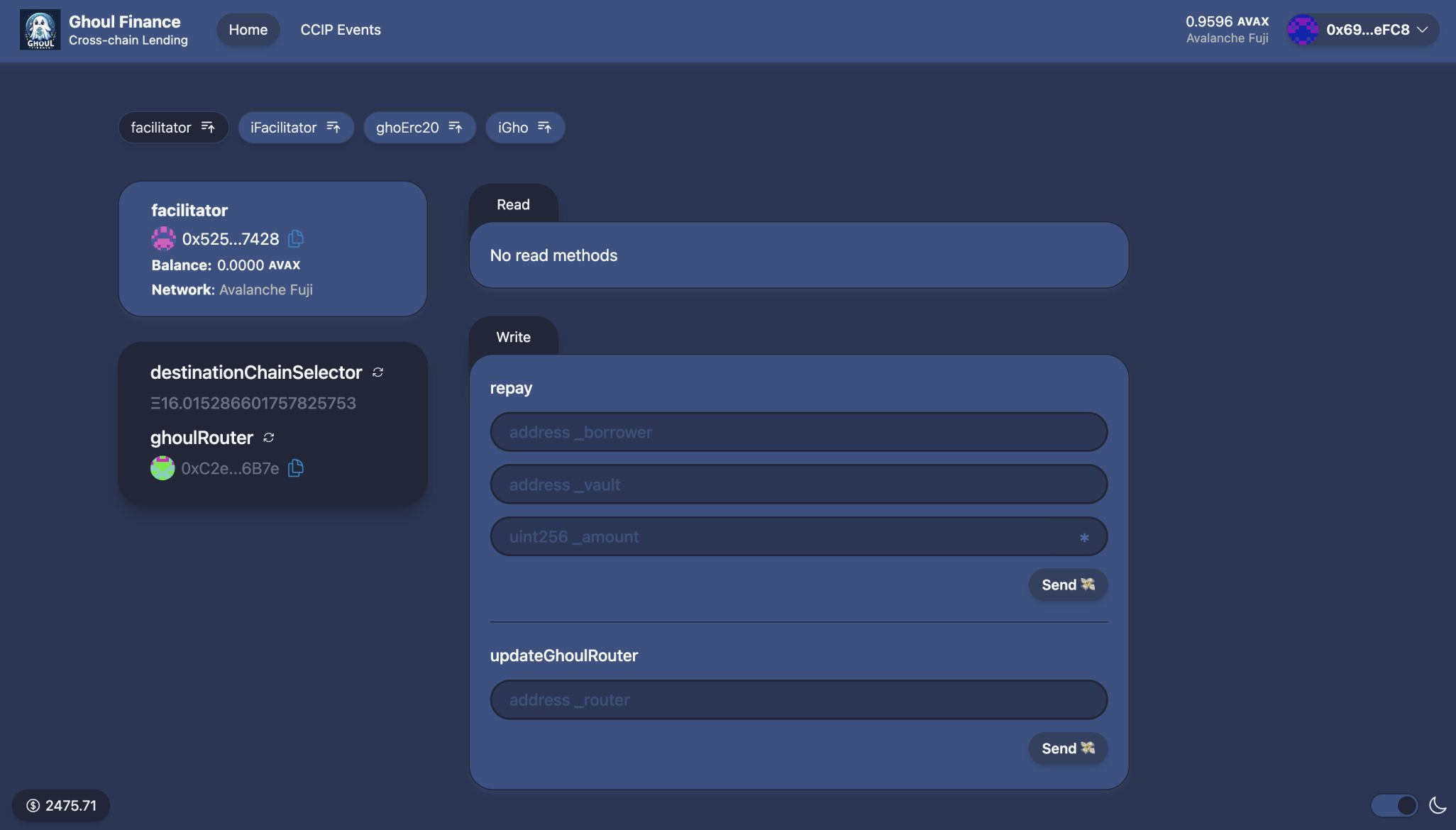Click the Ghoul Finance logo icon
Viewport: 1456px width, 830px height.
[x=40, y=30]
